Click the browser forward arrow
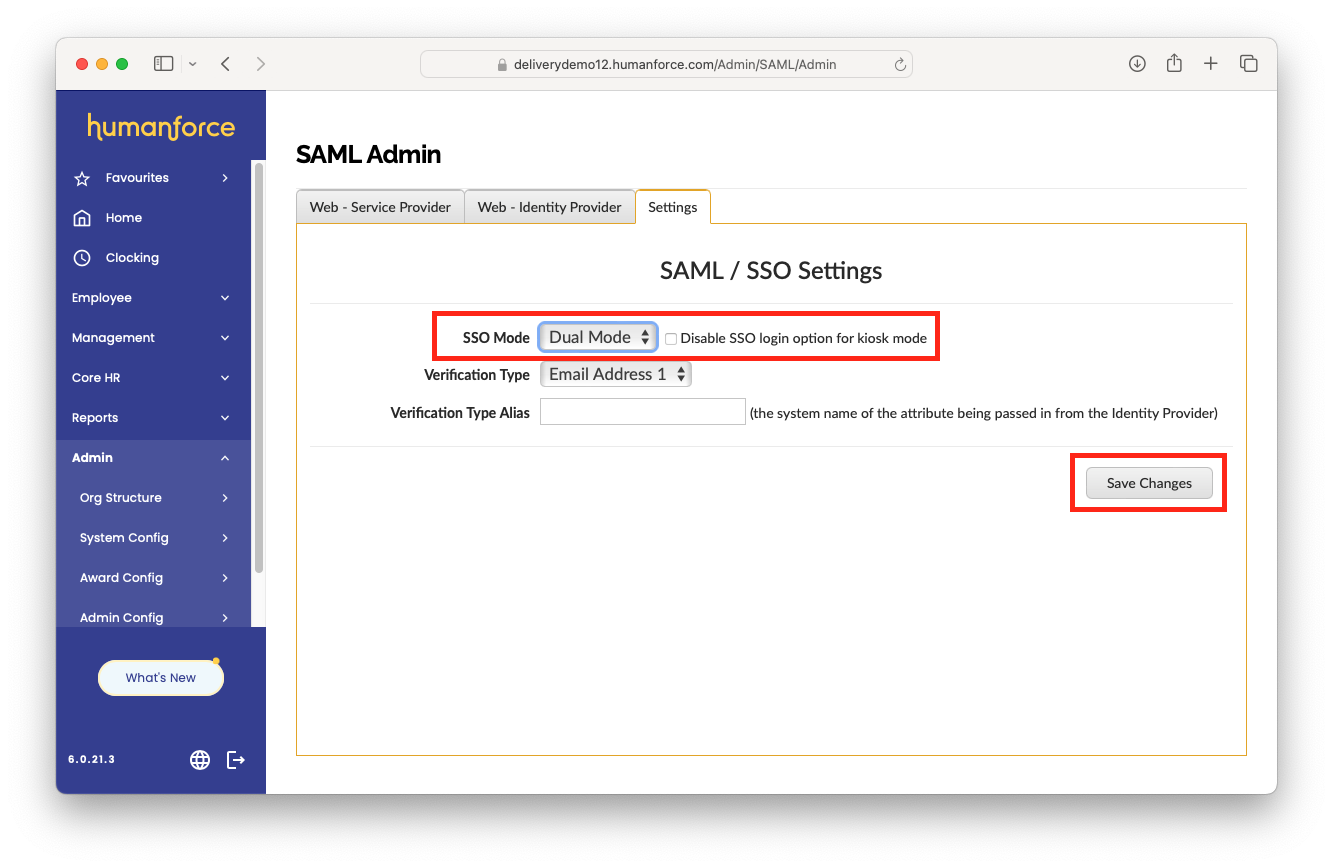Screen dimensions: 1333x868 261,64
